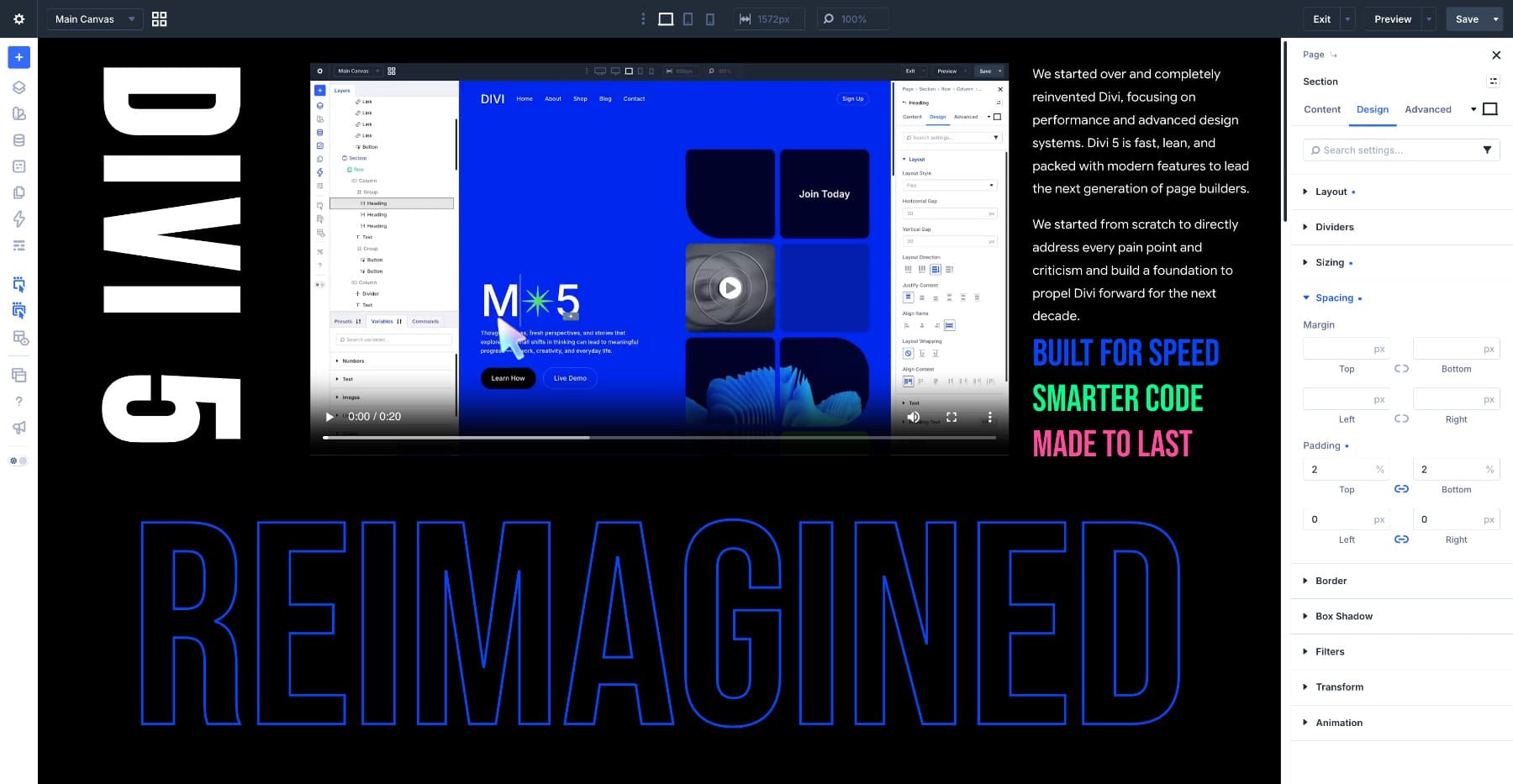Click the stacked windows icon in sidebar

(x=18, y=375)
